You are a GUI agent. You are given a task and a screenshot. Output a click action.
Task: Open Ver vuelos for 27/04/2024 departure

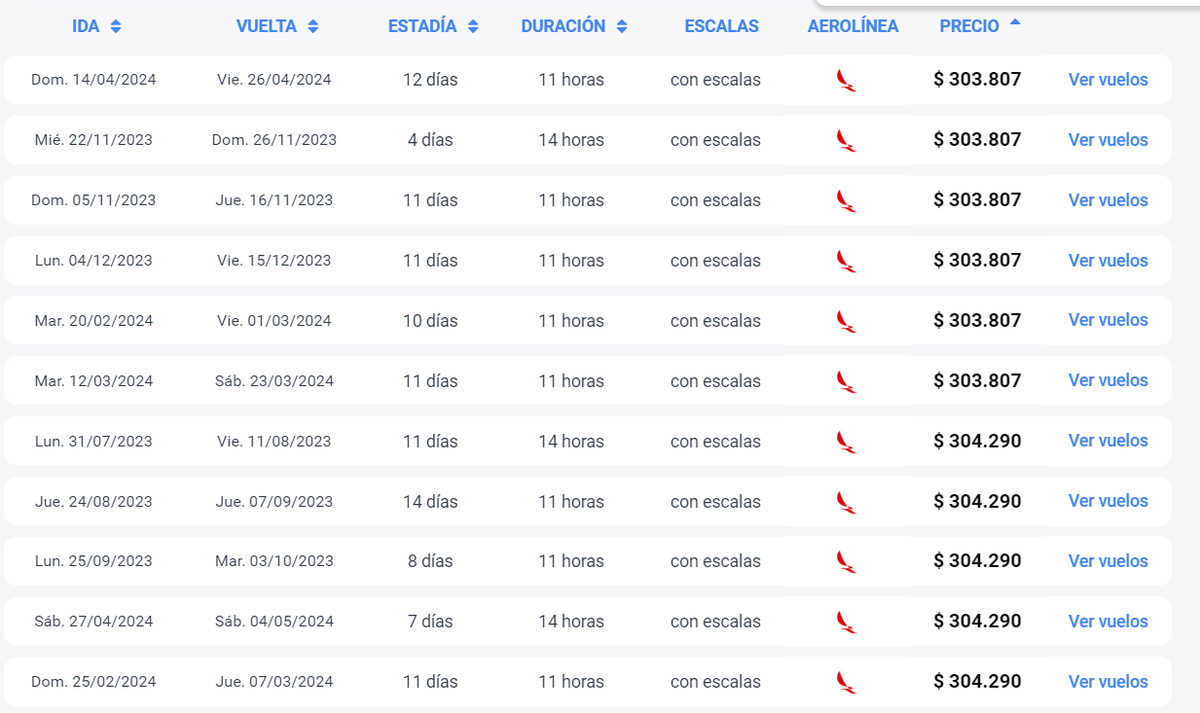click(1108, 621)
